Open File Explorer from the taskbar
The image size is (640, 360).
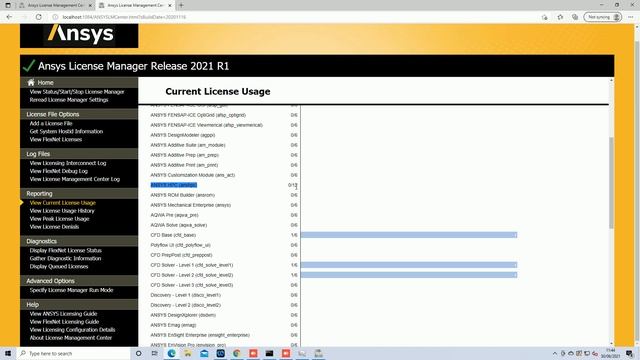tap(188, 353)
